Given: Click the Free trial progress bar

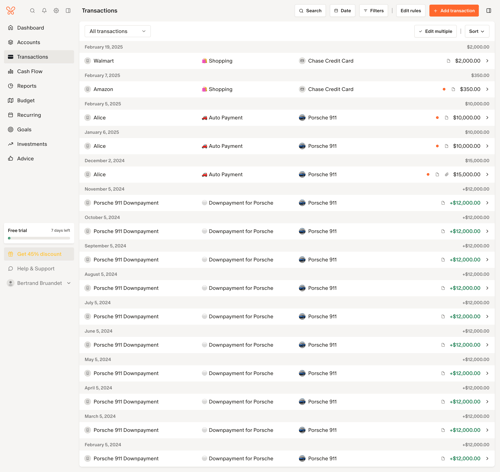Looking at the screenshot, I should (x=39, y=238).
